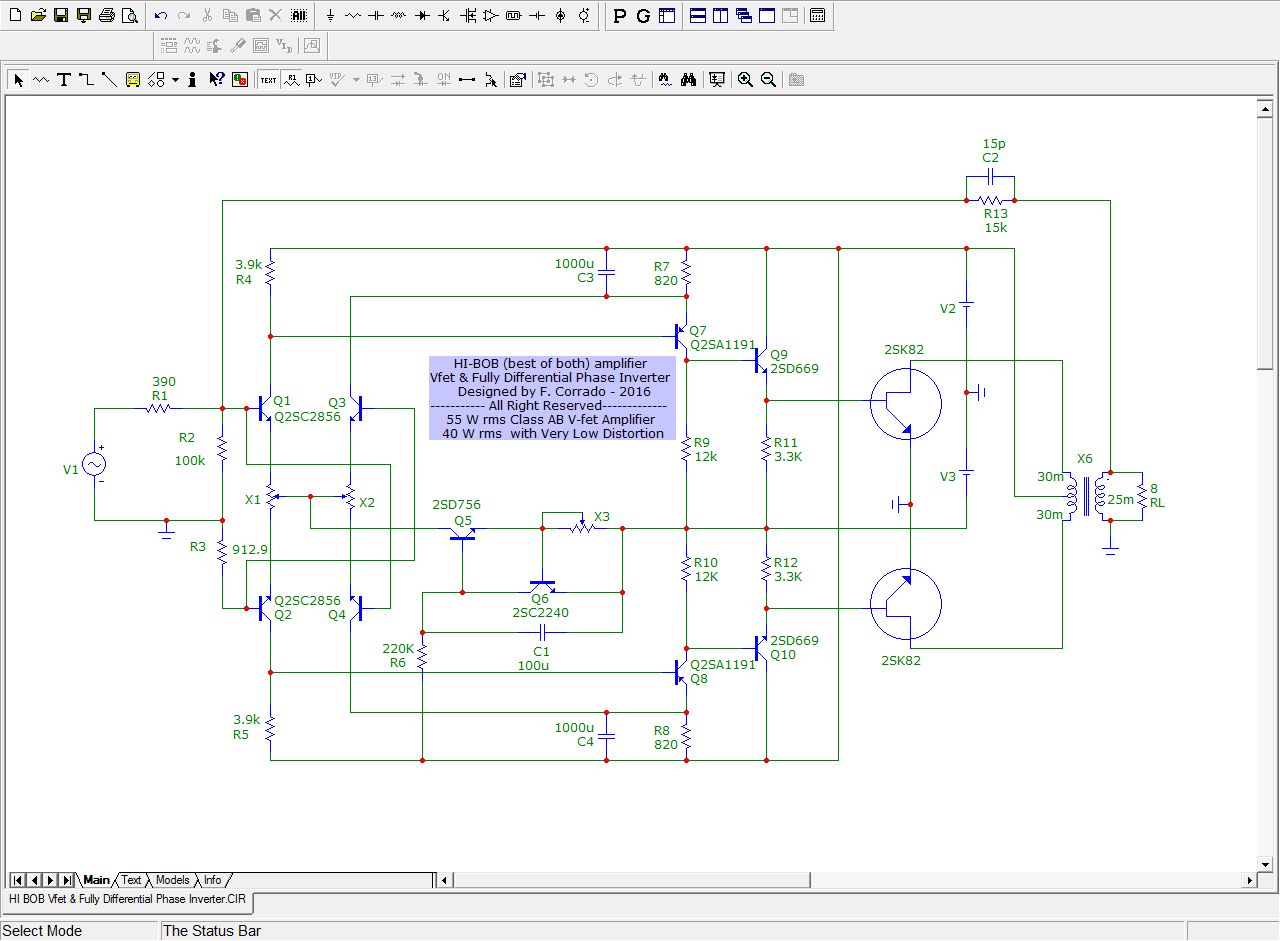1280x941 pixels.
Task: Activate the Text mode tool
Action: point(63,80)
